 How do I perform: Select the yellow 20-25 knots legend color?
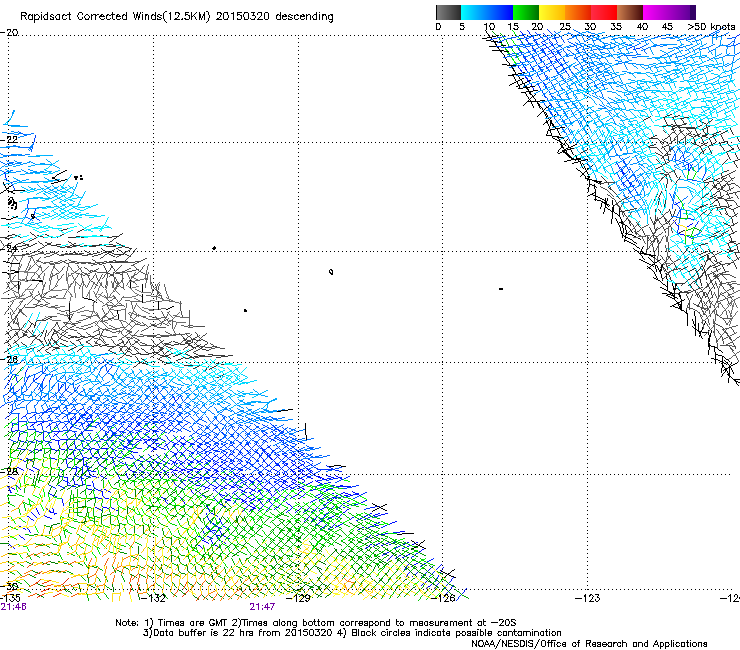(552, 12)
